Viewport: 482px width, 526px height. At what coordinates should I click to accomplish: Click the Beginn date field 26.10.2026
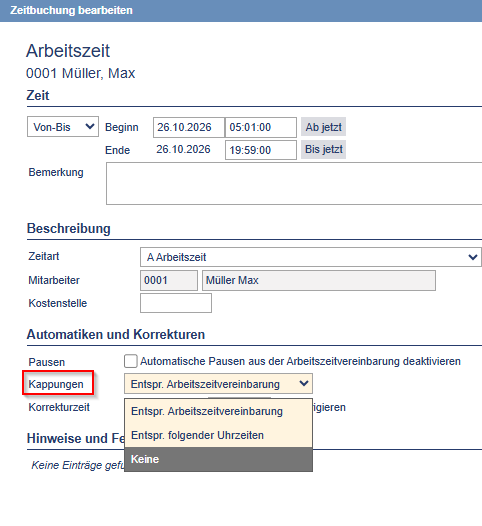(x=189, y=127)
